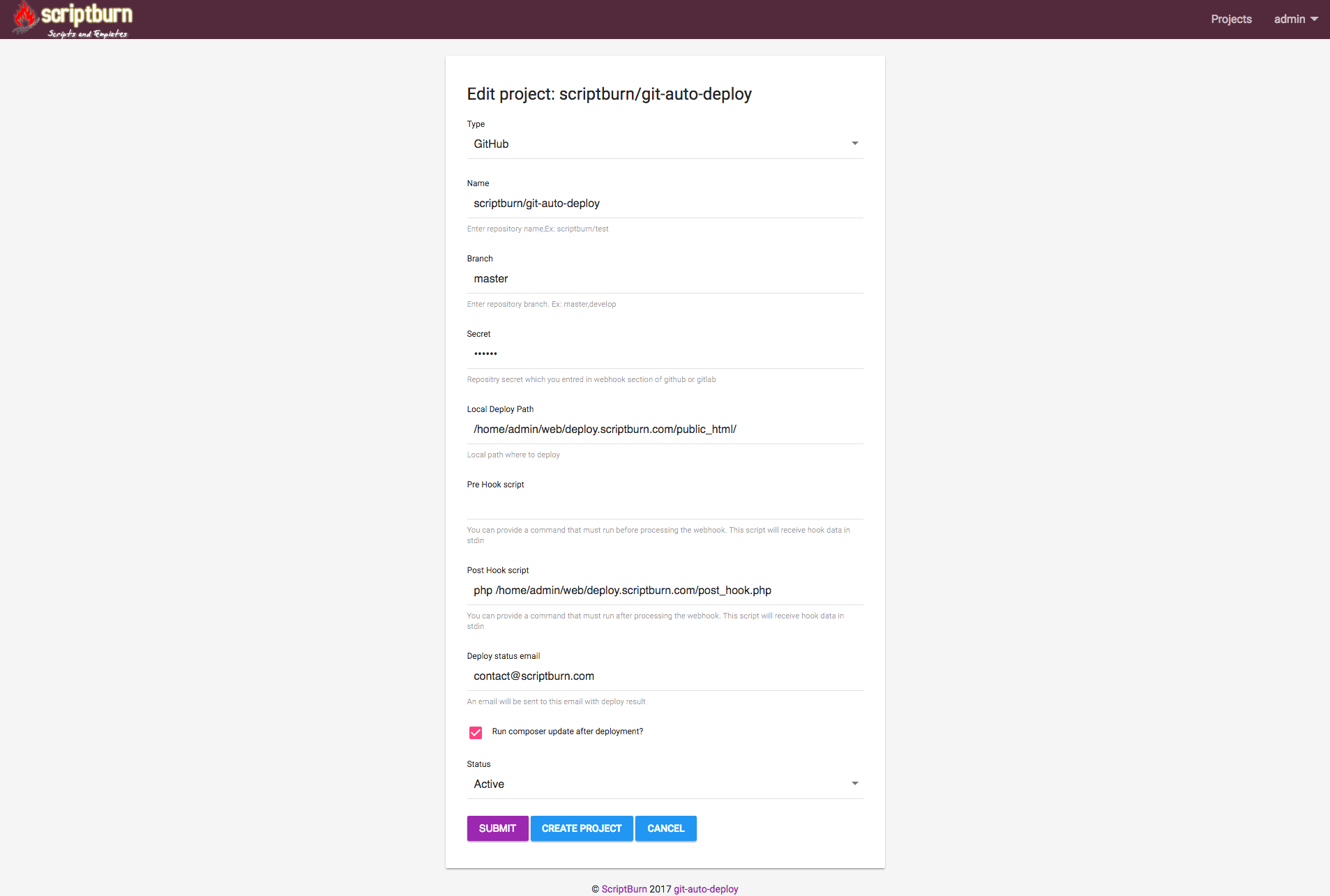This screenshot has width=1330, height=896.
Task: Click the Type dropdown arrow icon
Action: click(x=854, y=144)
